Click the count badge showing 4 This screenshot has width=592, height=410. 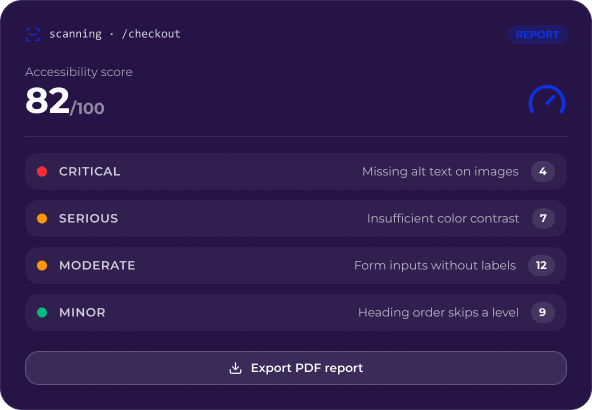543,171
